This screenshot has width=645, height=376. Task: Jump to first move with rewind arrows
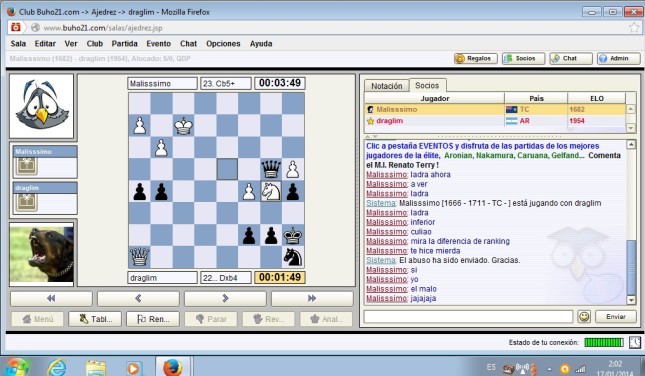tap(51, 298)
